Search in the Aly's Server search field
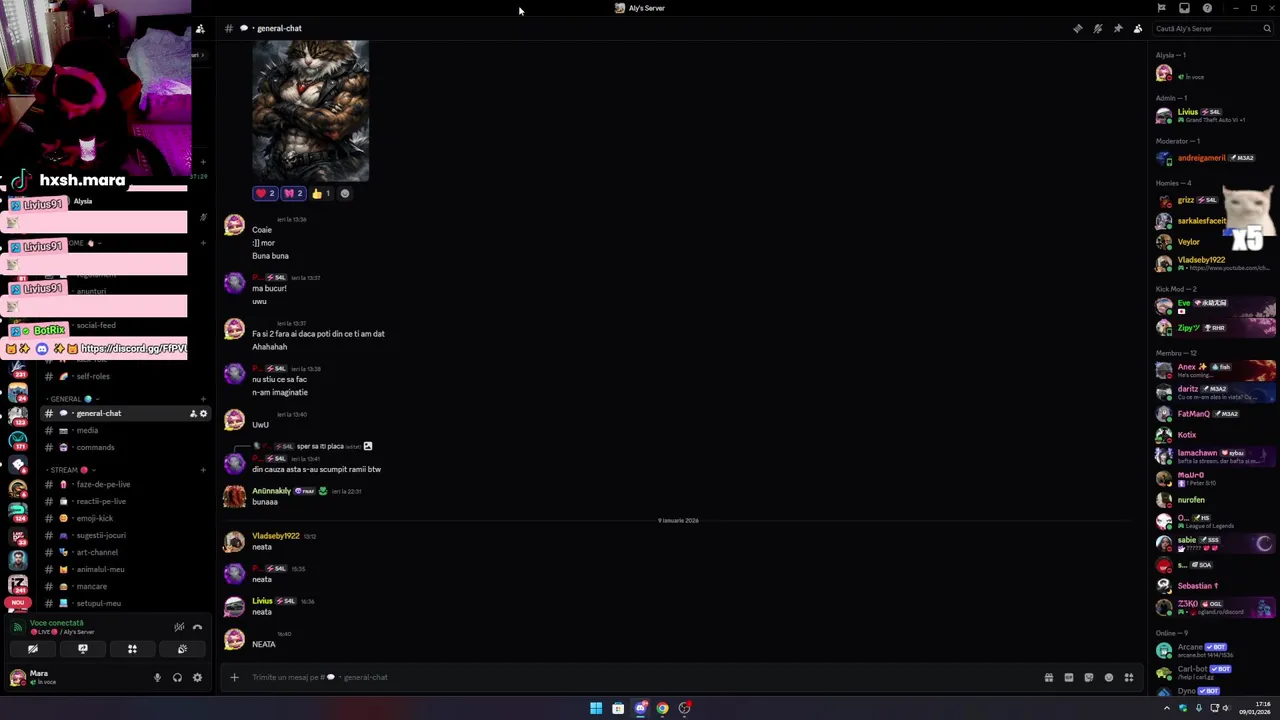 (x=1213, y=28)
